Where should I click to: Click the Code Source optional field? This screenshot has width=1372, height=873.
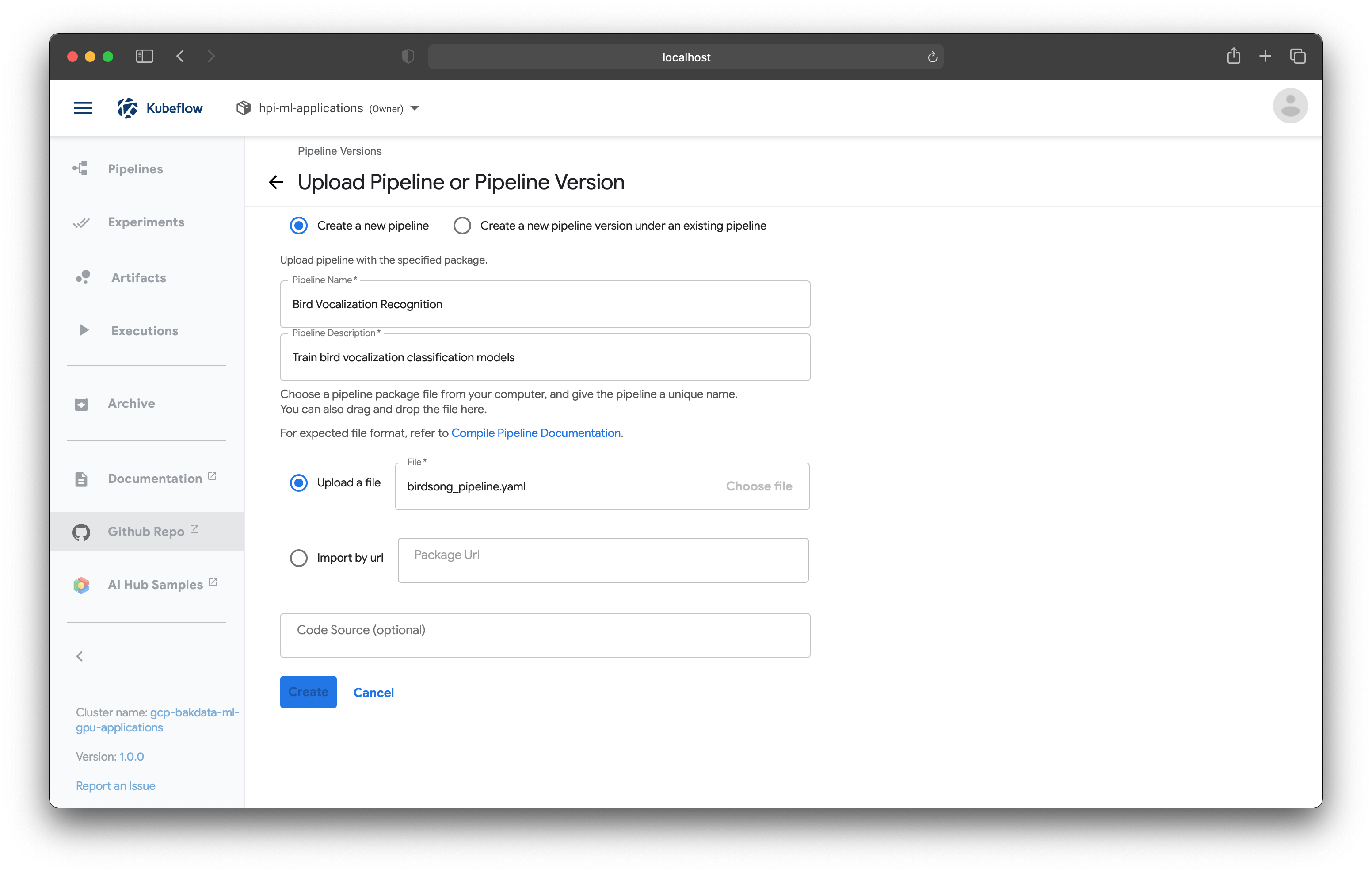point(545,635)
